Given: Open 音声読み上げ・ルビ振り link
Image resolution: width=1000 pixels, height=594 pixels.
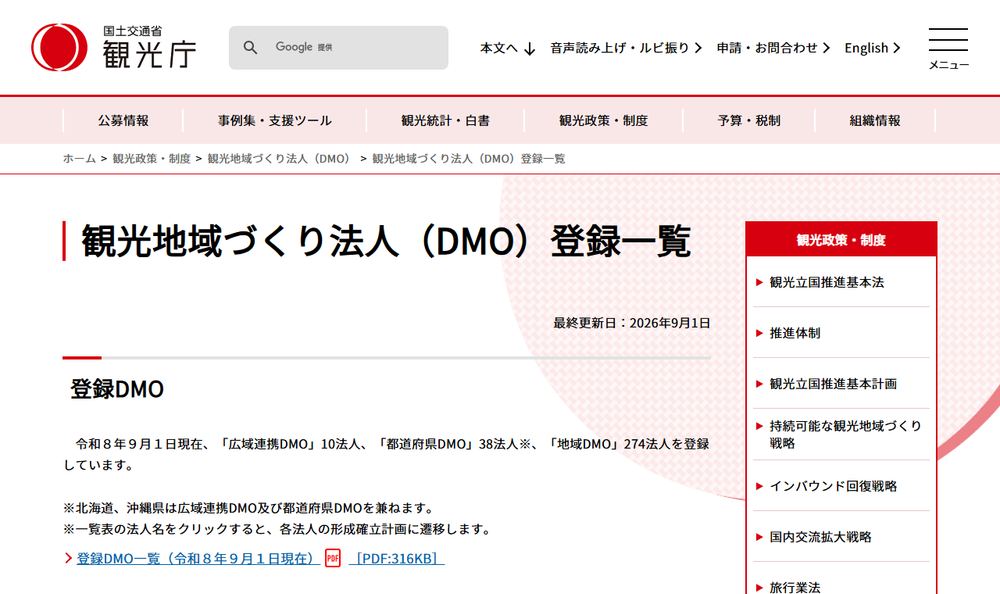Looking at the screenshot, I should point(626,48).
